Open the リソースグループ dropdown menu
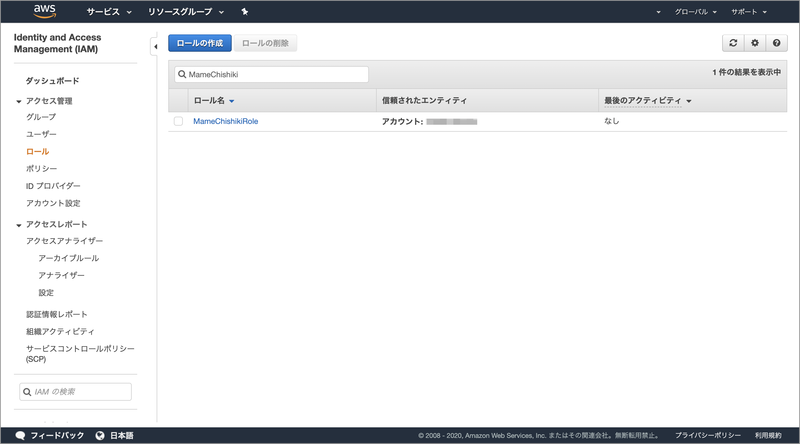This screenshot has width=800, height=444. (x=186, y=12)
